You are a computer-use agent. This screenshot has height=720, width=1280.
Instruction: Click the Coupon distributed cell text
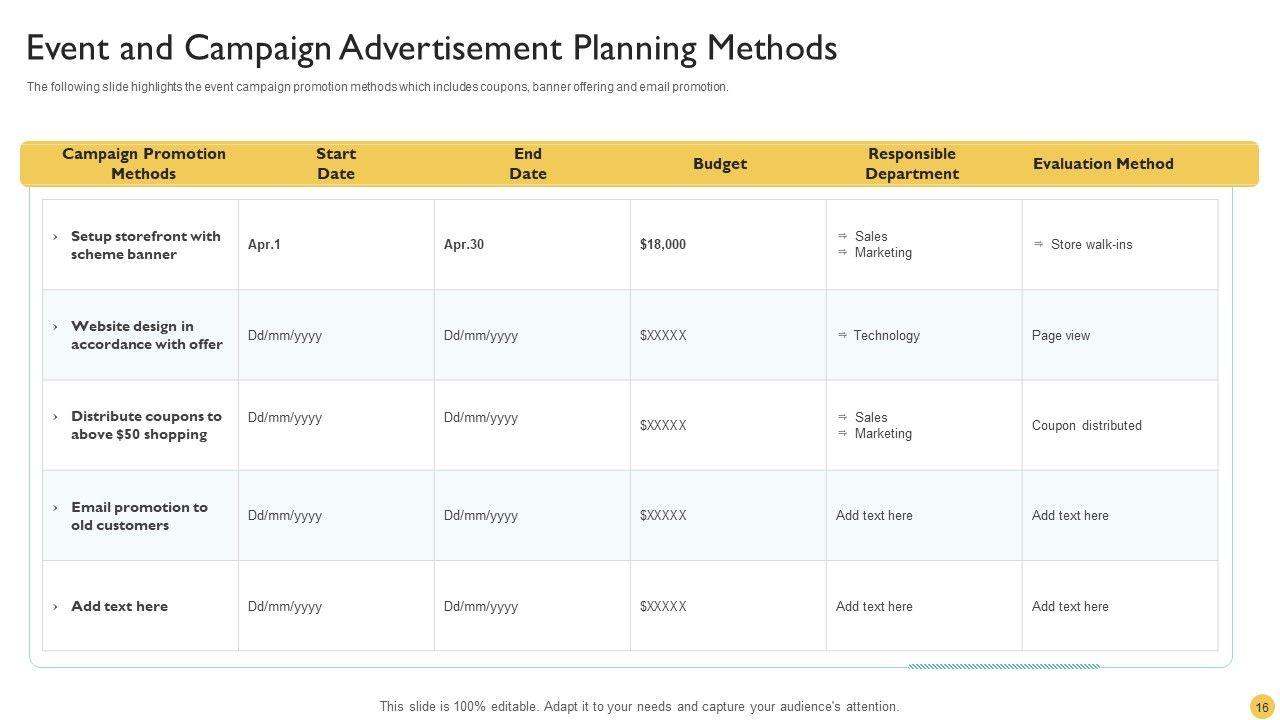(x=1086, y=425)
